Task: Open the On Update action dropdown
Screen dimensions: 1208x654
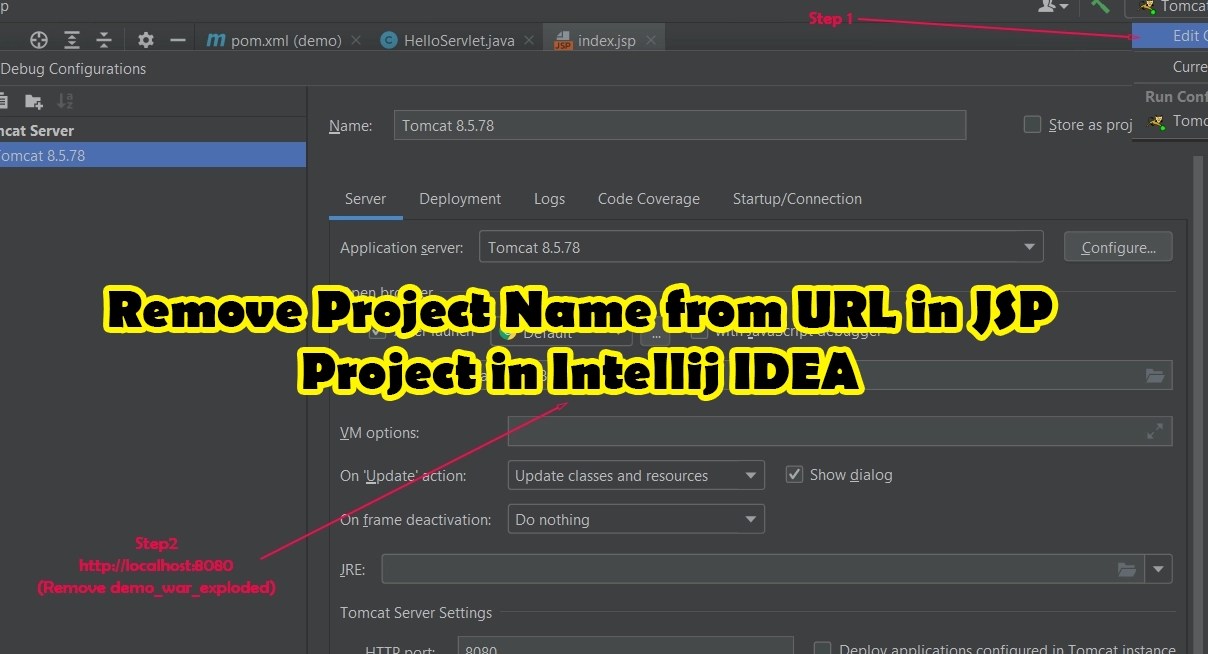Action: (750, 474)
